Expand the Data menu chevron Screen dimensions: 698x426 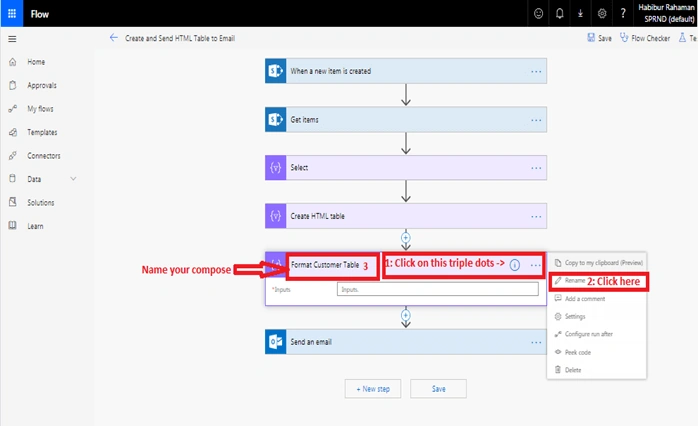tap(73, 179)
